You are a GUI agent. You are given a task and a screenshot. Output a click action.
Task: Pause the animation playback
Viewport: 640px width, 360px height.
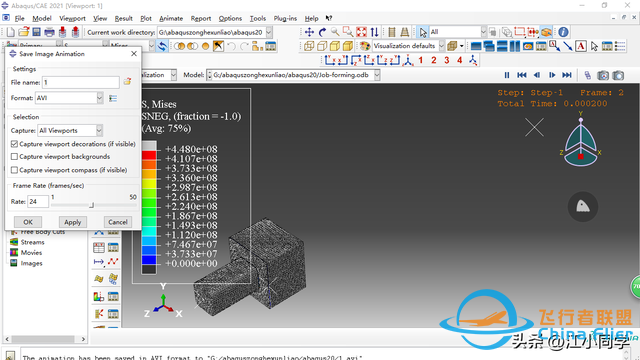point(507,75)
